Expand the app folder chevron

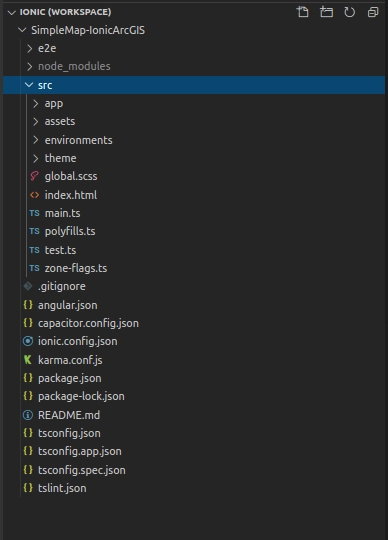click(x=36, y=103)
